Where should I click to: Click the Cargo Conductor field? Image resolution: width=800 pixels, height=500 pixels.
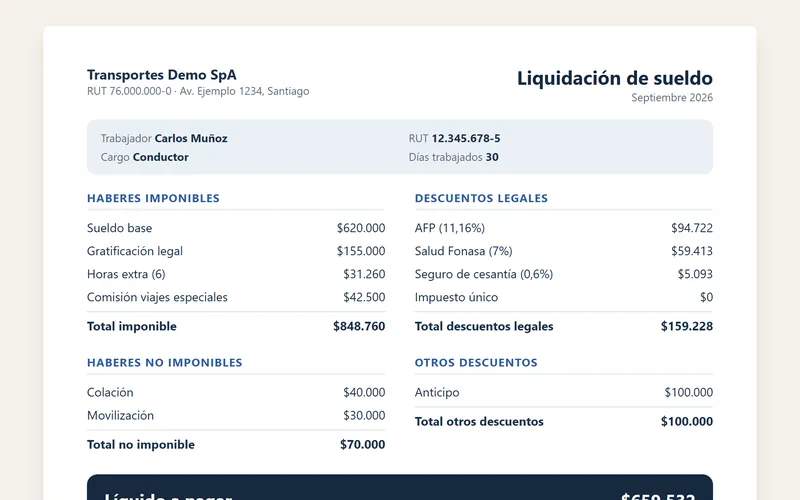[x=144, y=157]
